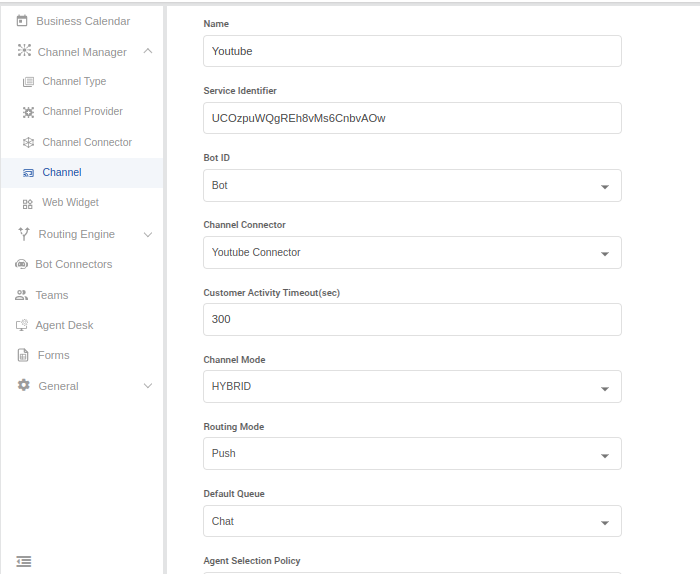The image size is (700, 574).
Task: Click the Channel Connector icon
Action: coord(28,143)
